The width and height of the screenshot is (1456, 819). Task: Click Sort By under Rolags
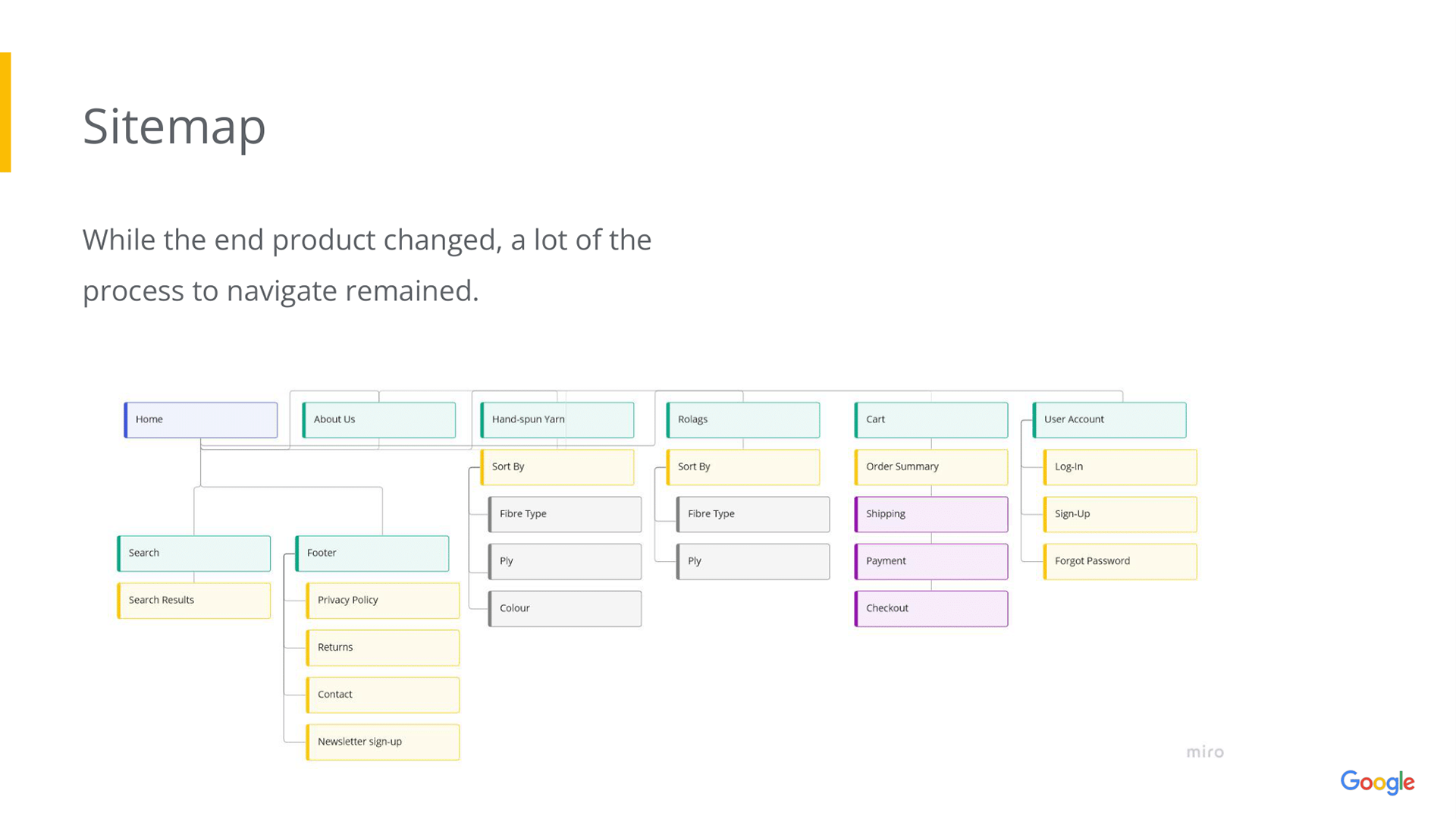coord(743,466)
